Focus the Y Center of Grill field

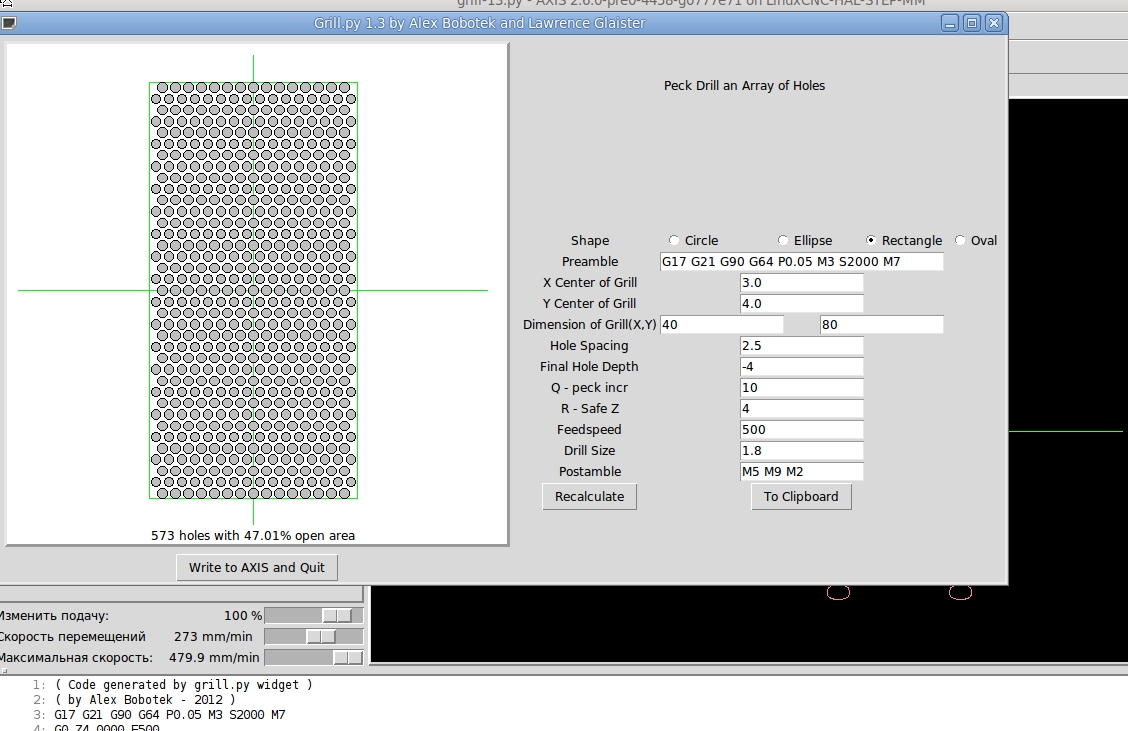coord(801,304)
